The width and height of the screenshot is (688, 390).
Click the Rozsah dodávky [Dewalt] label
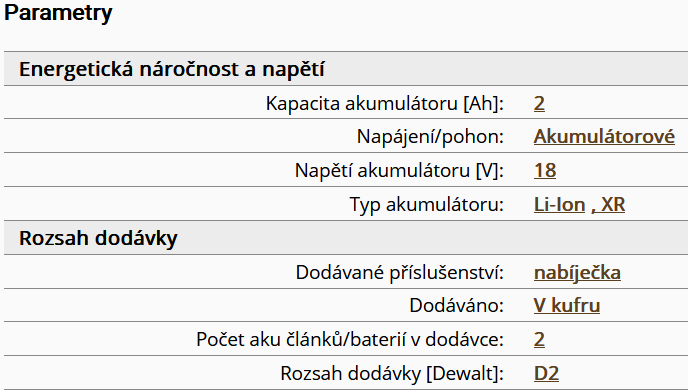(392, 373)
